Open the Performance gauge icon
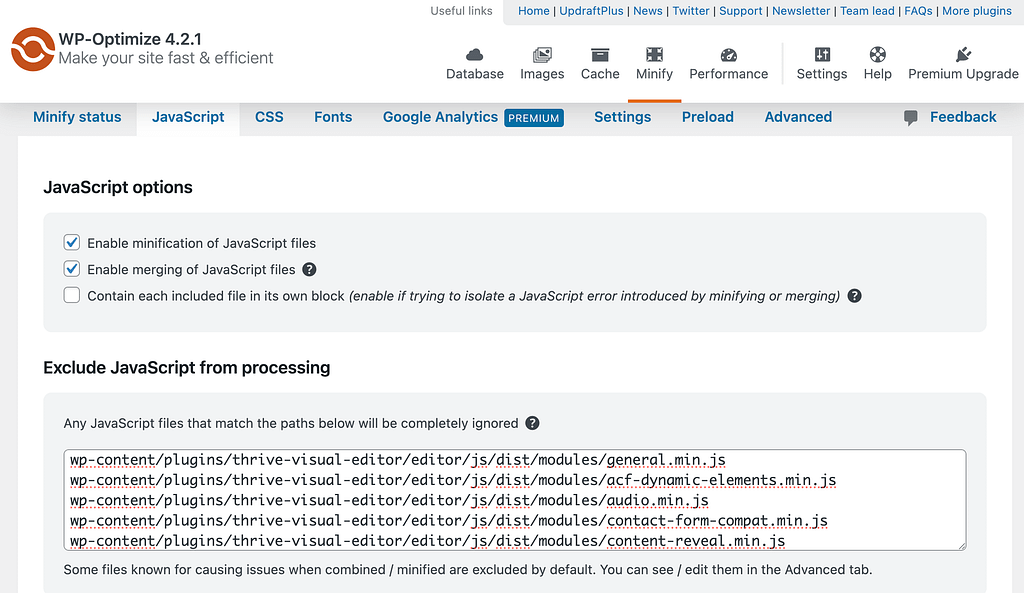 point(729,54)
